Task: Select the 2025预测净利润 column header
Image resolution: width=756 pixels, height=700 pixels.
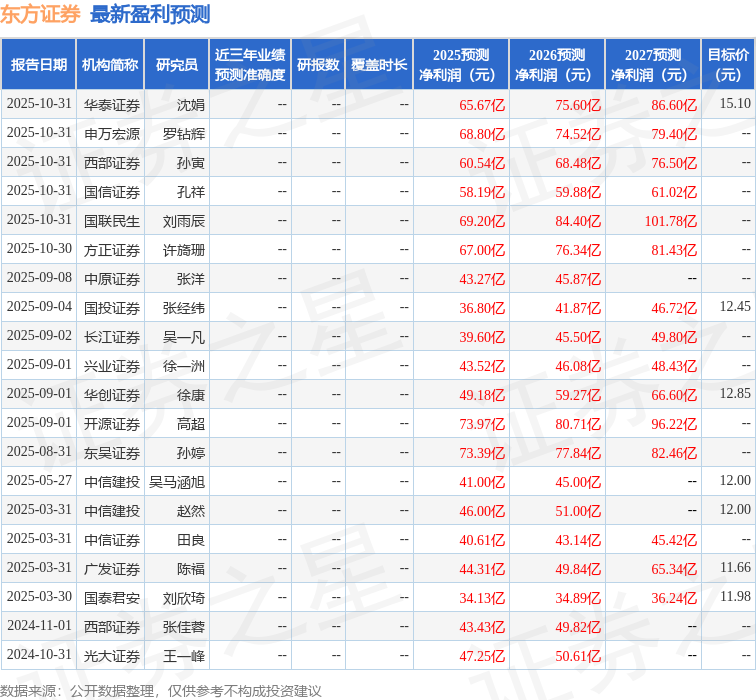Action: click(461, 65)
